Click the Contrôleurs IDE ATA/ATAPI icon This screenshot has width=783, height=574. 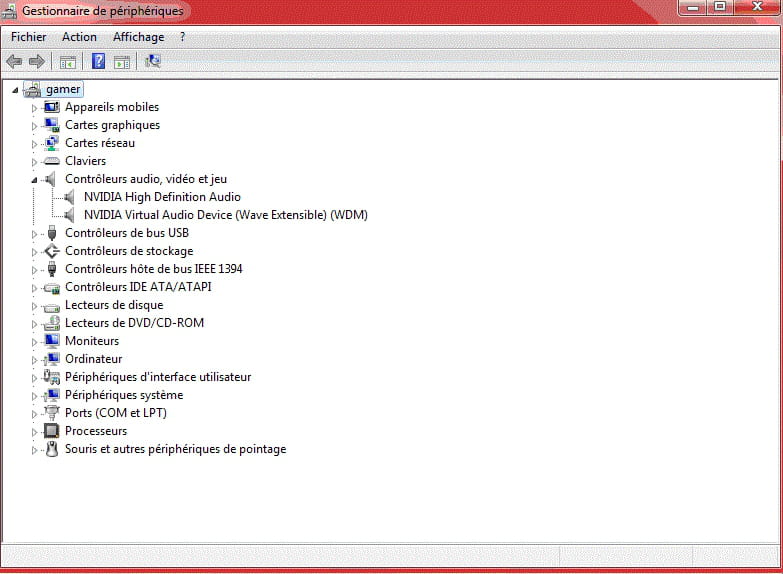click(x=51, y=288)
